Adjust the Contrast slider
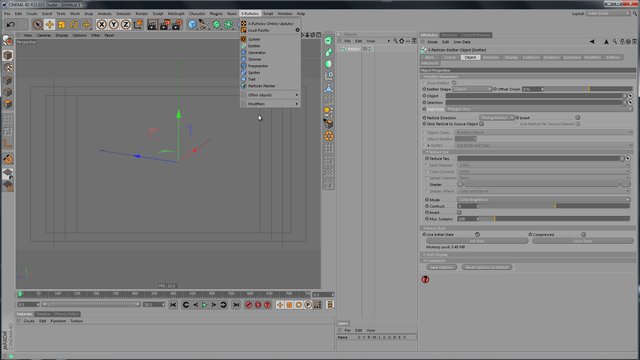Viewport: 640px width, 360px height. click(x=555, y=206)
